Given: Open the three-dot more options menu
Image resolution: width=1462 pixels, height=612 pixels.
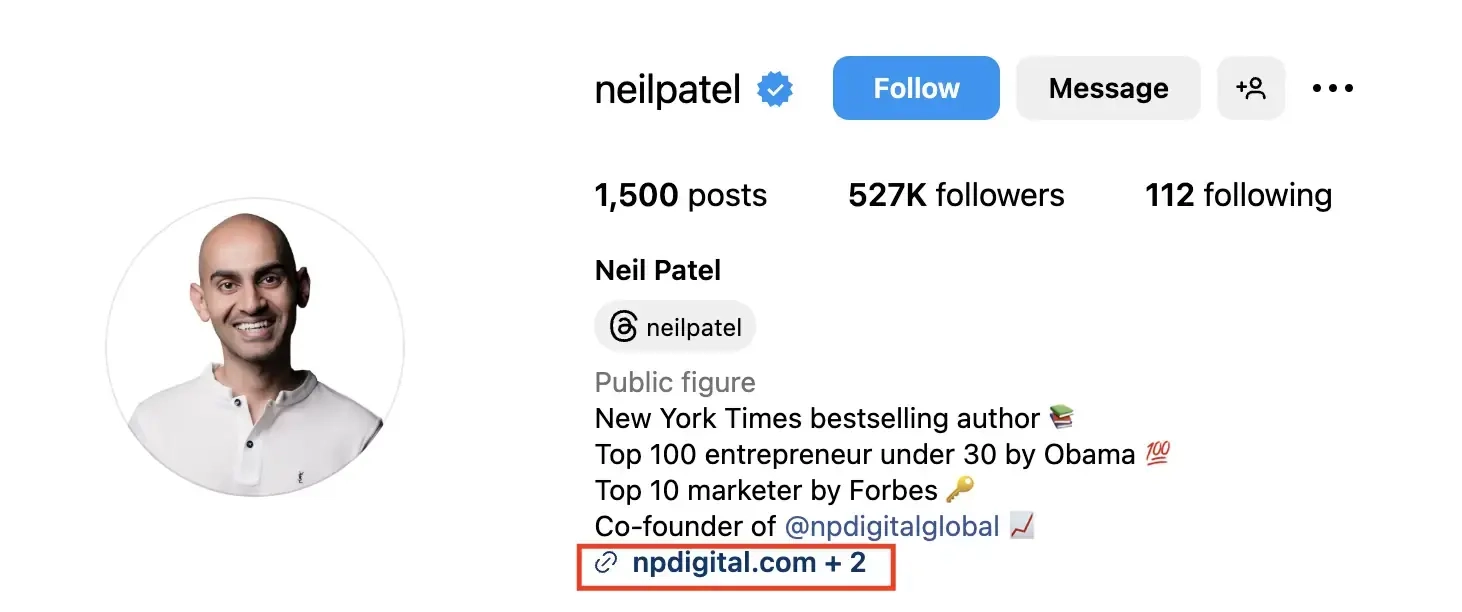Looking at the screenshot, I should click(1332, 88).
